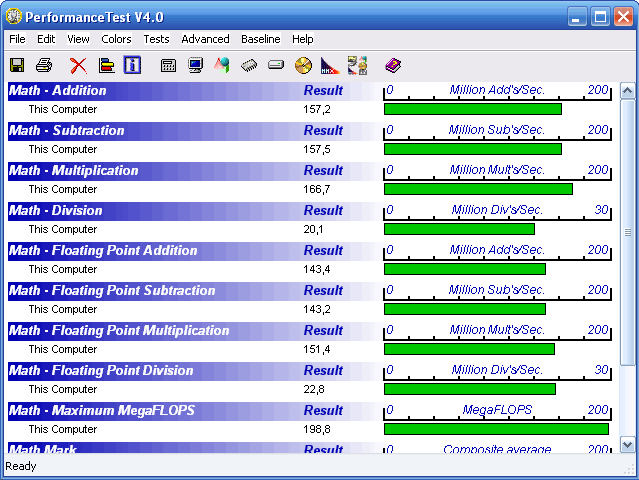Open the View menu
This screenshot has width=639, height=480.
click(78, 39)
